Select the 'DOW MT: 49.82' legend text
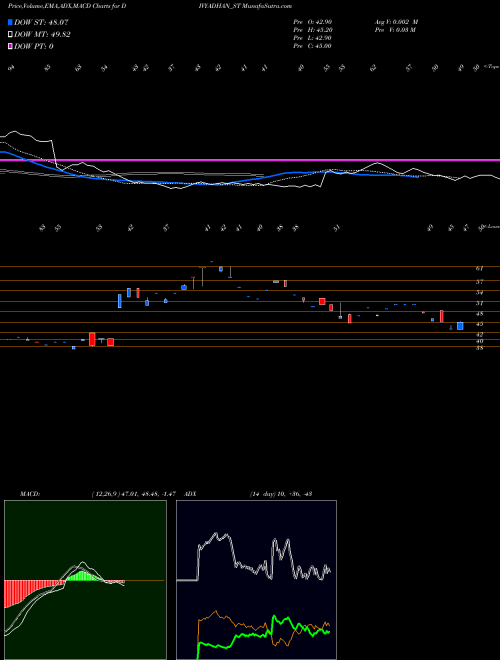The image size is (500, 660). click(x=42, y=35)
